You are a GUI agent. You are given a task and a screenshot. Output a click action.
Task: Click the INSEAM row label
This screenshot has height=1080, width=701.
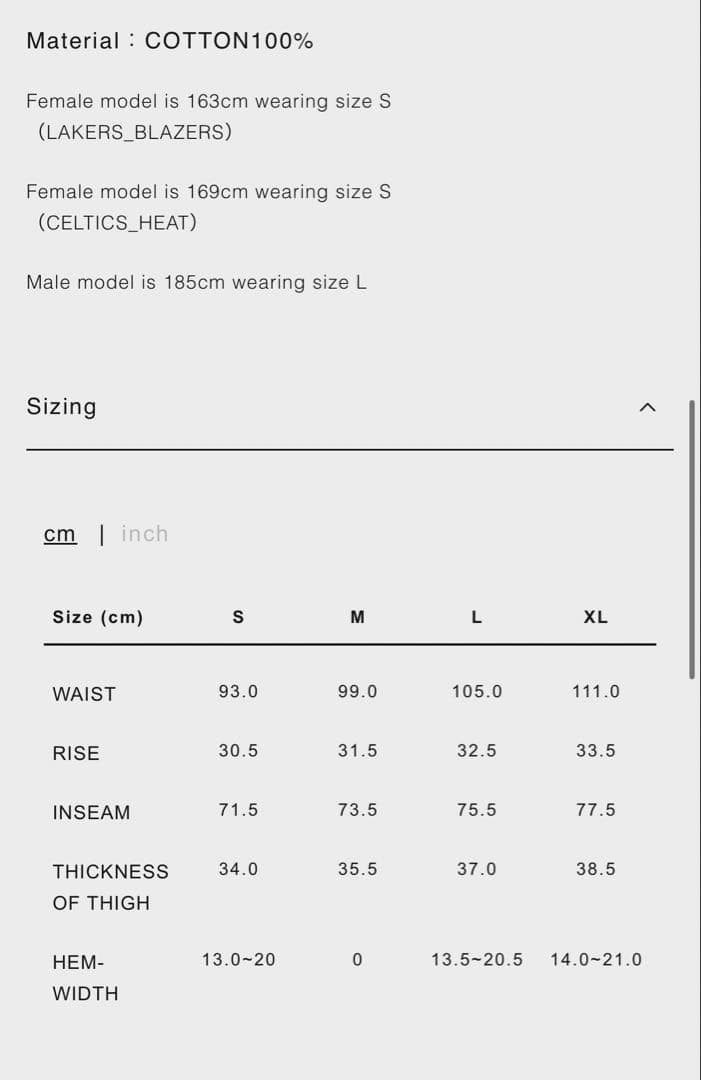click(91, 813)
